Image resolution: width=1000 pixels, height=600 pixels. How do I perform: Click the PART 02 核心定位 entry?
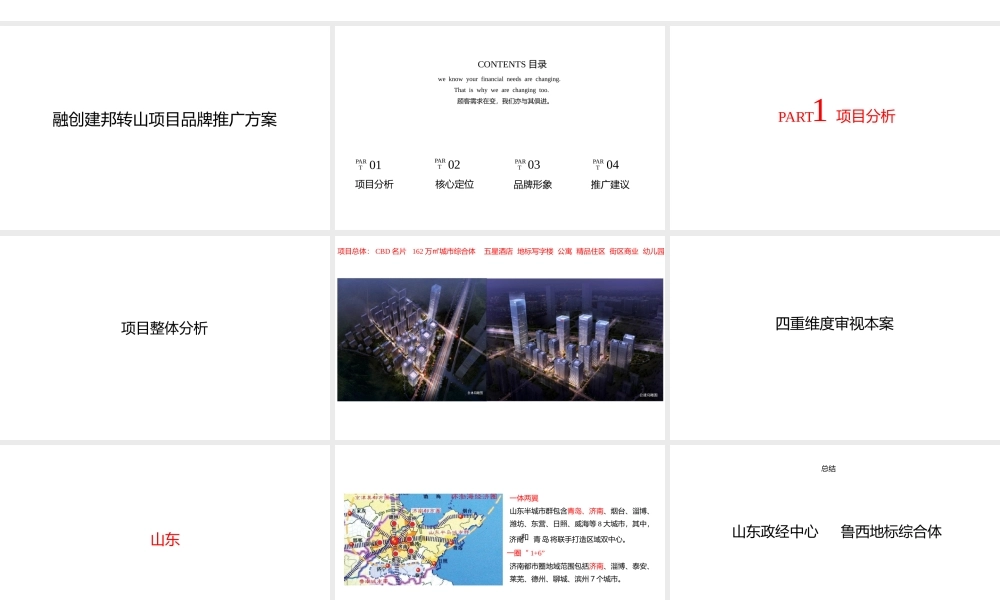453,174
